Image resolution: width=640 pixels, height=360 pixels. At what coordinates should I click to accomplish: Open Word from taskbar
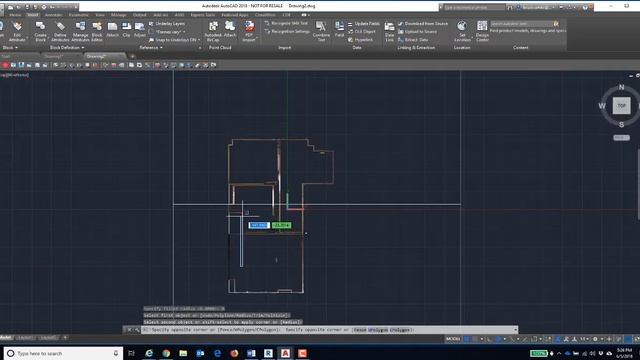coord(251,353)
